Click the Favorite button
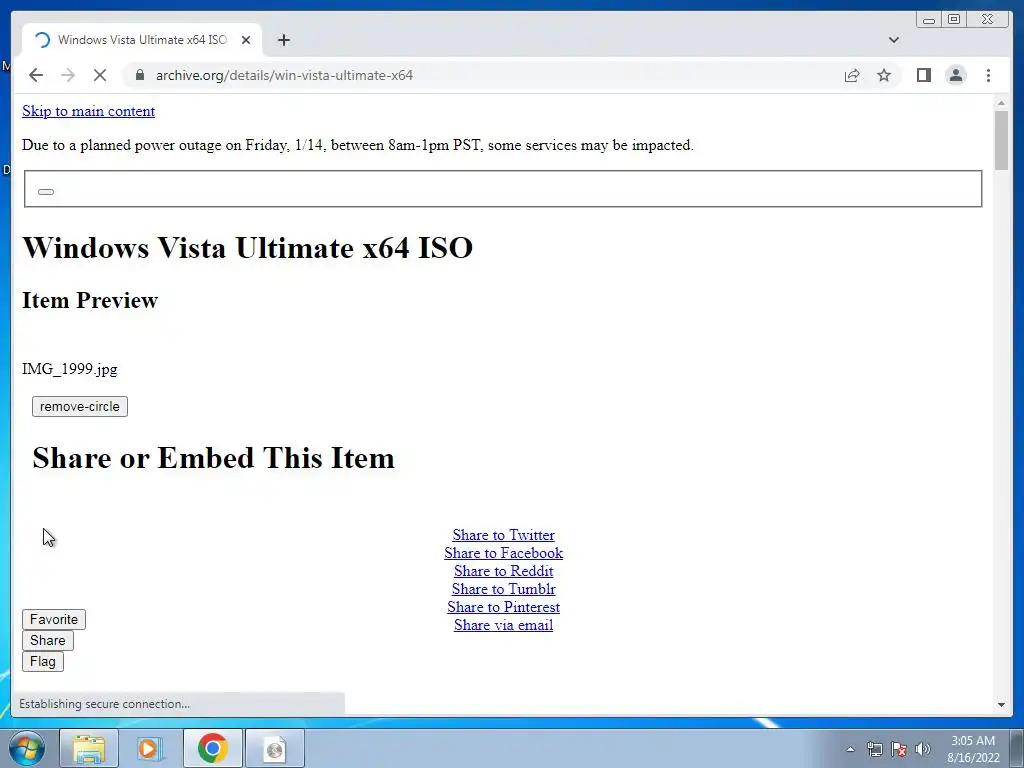The width and height of the screenshot is (1024, 768). point(54,619)
